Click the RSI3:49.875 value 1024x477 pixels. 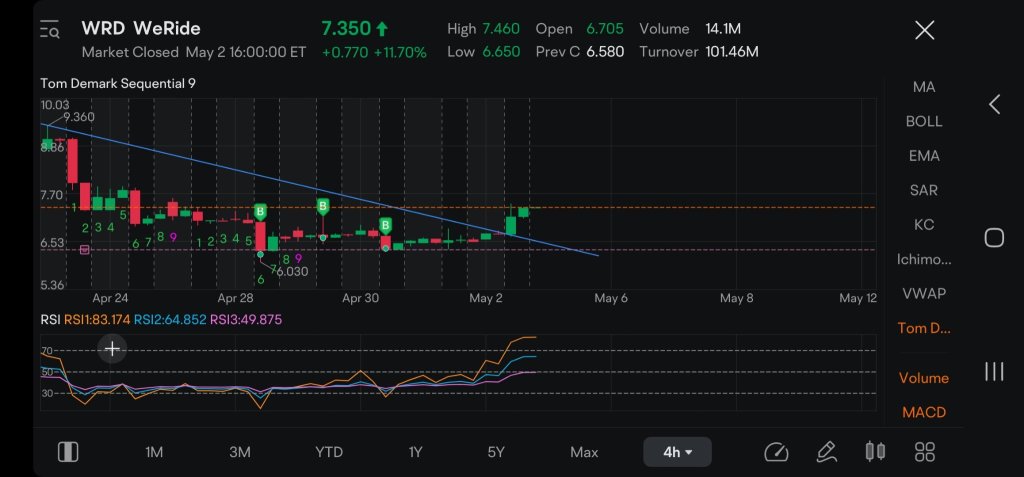tap(246, 320)
